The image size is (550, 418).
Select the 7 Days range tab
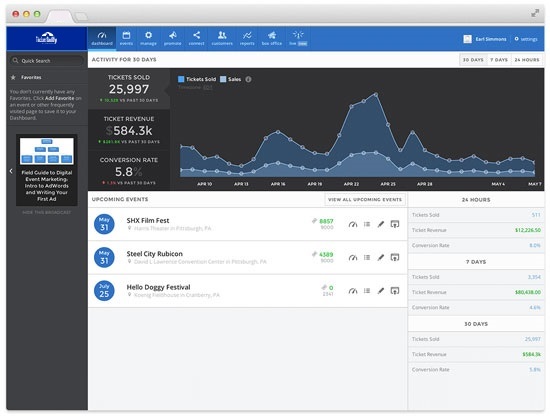[499, 60]
